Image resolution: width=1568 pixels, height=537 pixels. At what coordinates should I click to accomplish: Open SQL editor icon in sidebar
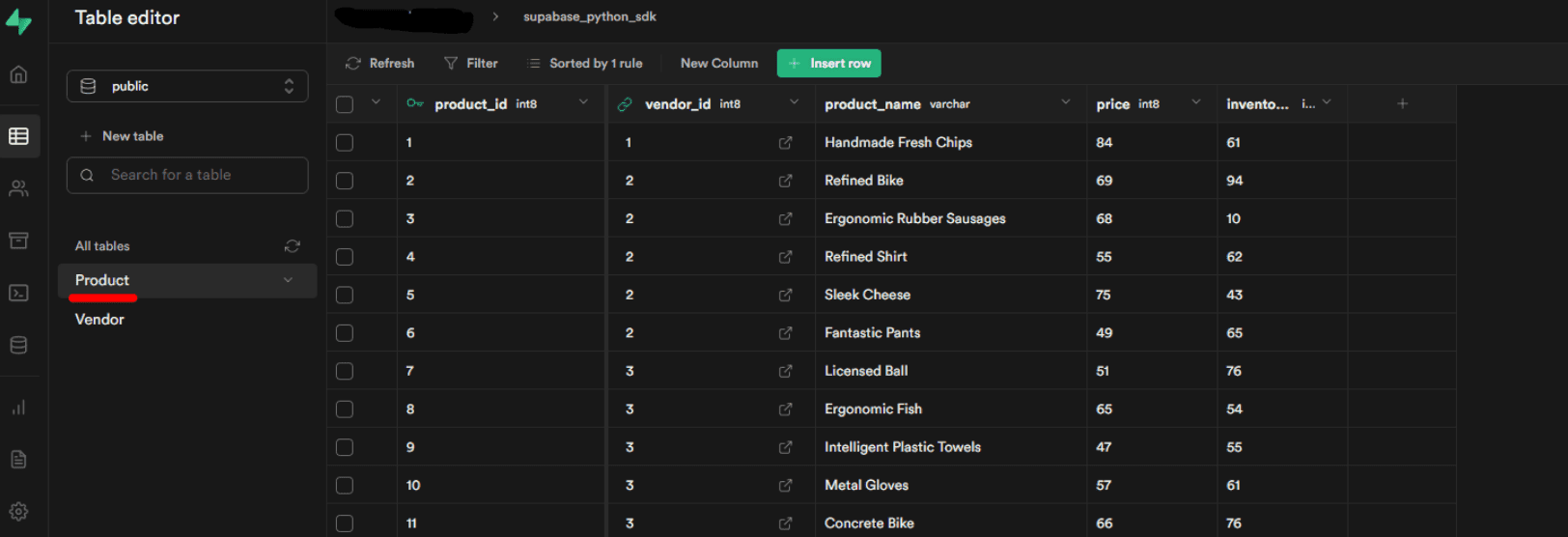pyautogui.click(x=18, y=293)
